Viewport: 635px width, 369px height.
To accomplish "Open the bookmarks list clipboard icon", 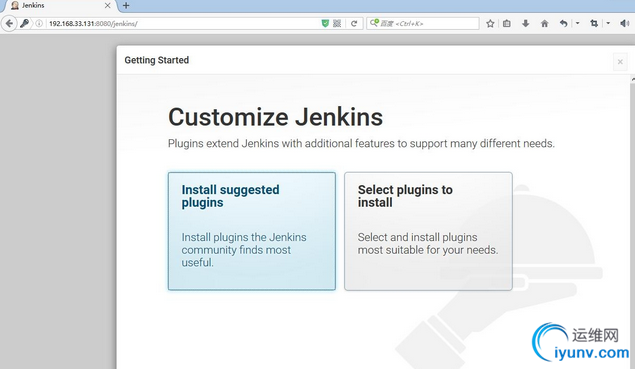I will 507,23.
